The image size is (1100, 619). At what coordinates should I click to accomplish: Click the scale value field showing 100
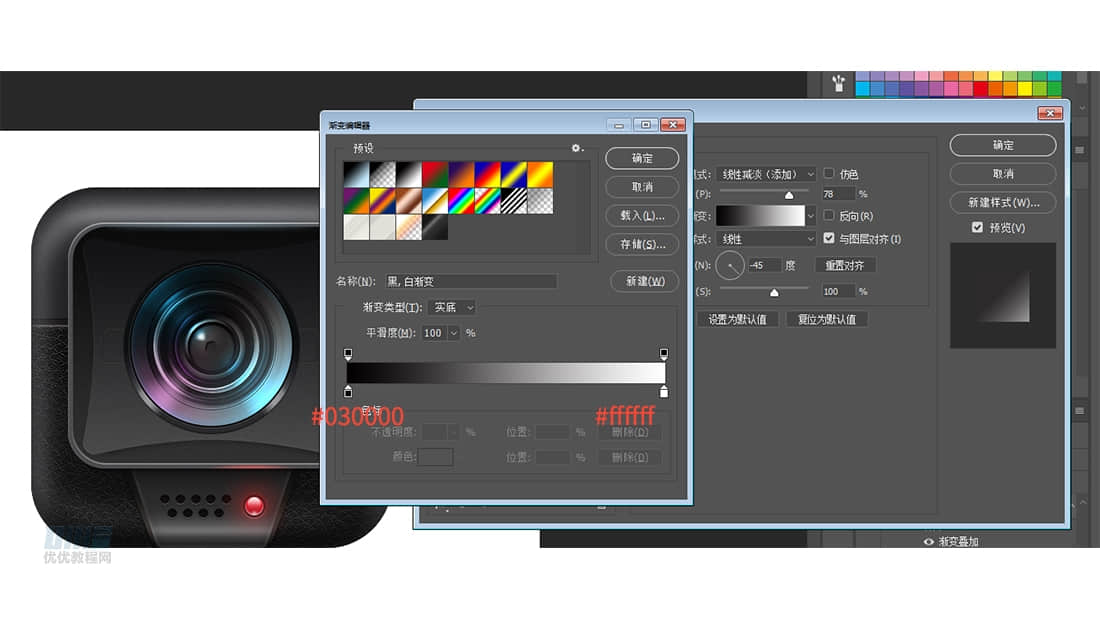point(838,291)
